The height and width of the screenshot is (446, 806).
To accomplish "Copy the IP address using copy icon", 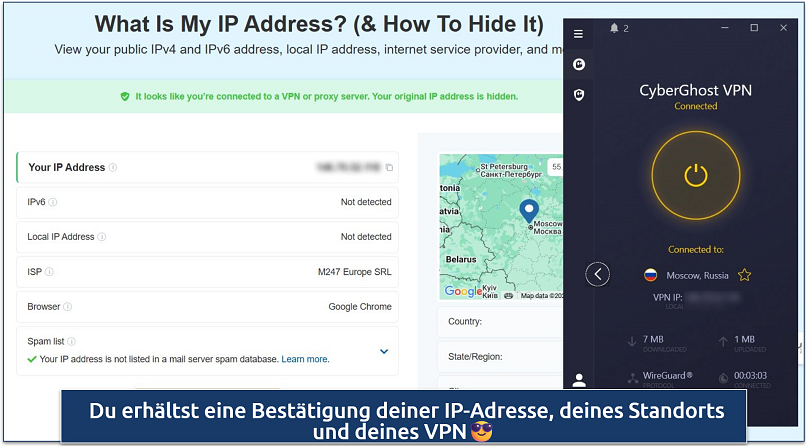I will (389, 168).
